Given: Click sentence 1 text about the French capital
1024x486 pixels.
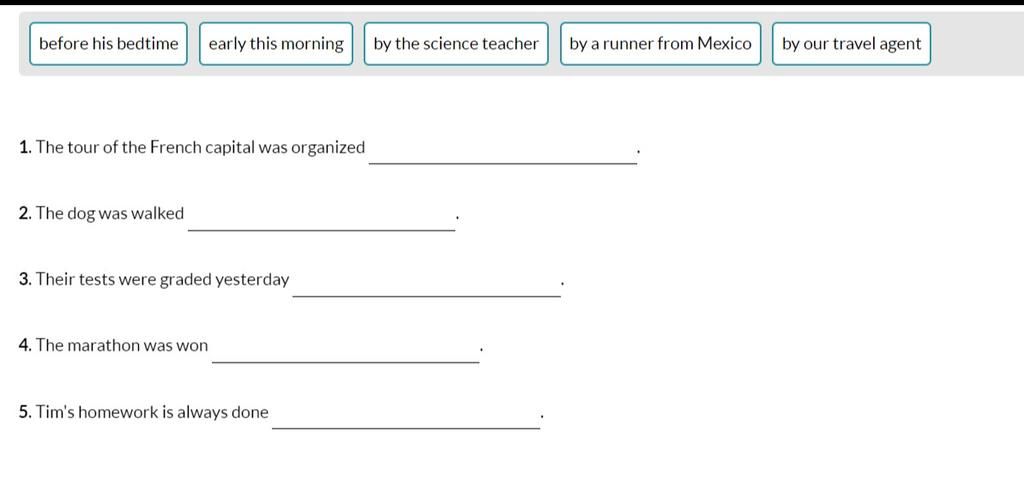Looking at the screenshot, I should pyautogui.click(x=200, y=148).
